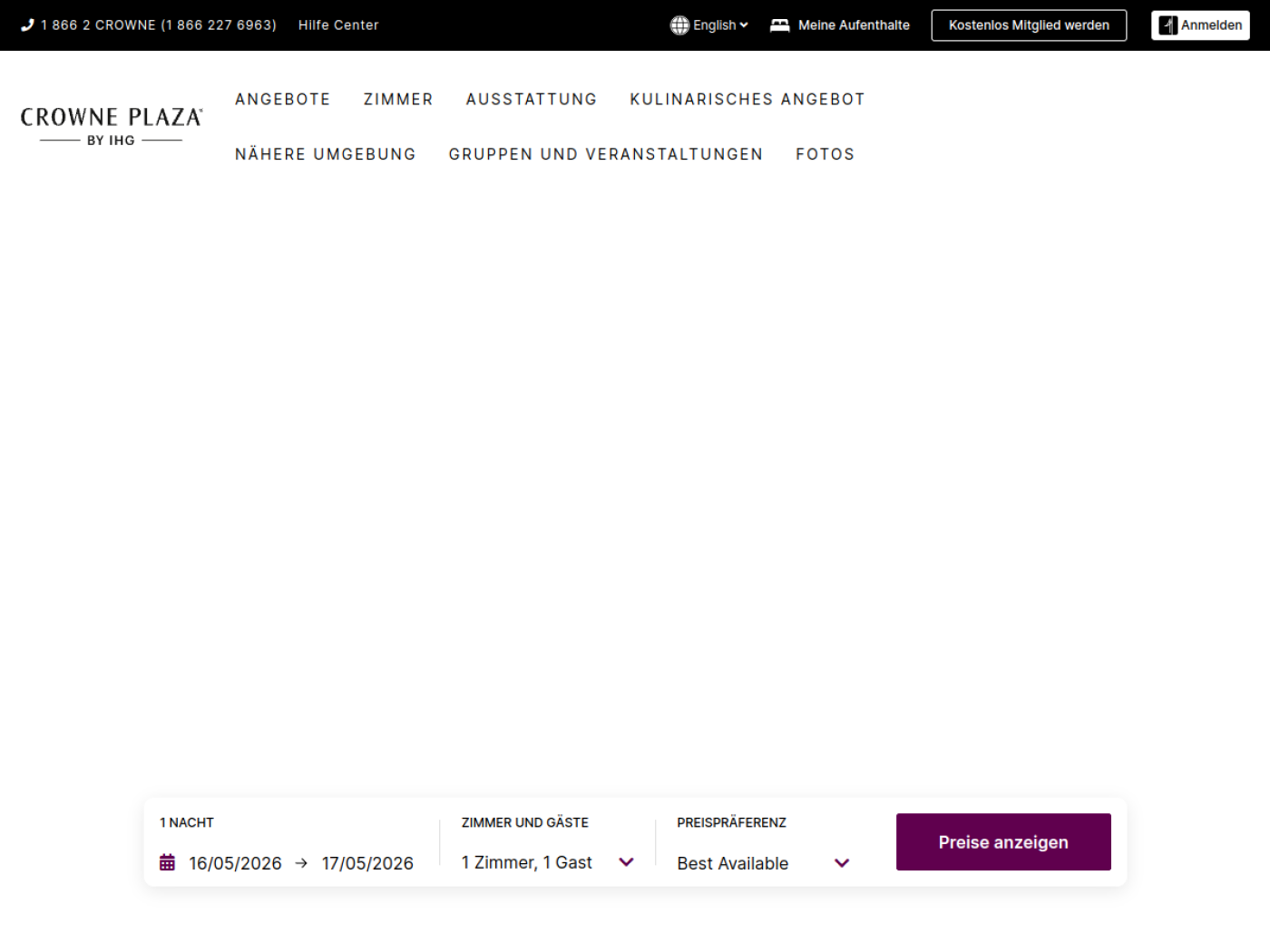Click the door icon on the Anmelden button
The height and width of the screenshot is (952, 1270).
pos(1167,25)
